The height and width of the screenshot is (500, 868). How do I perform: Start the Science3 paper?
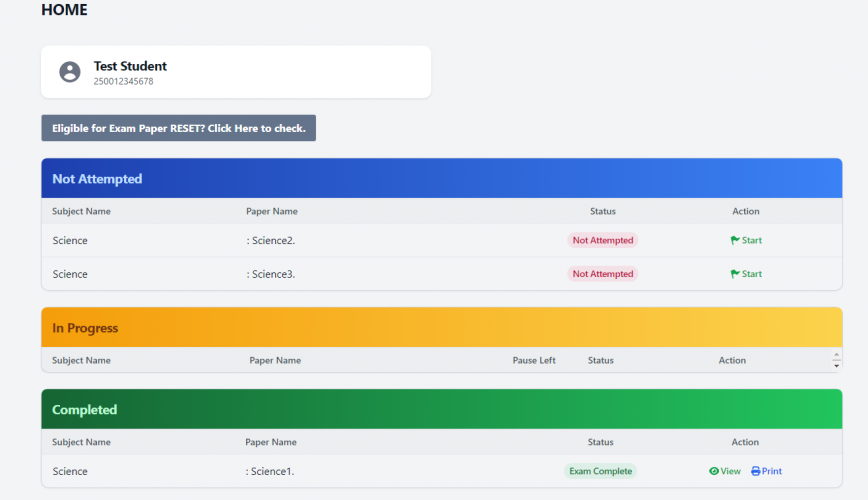[751, 274]
